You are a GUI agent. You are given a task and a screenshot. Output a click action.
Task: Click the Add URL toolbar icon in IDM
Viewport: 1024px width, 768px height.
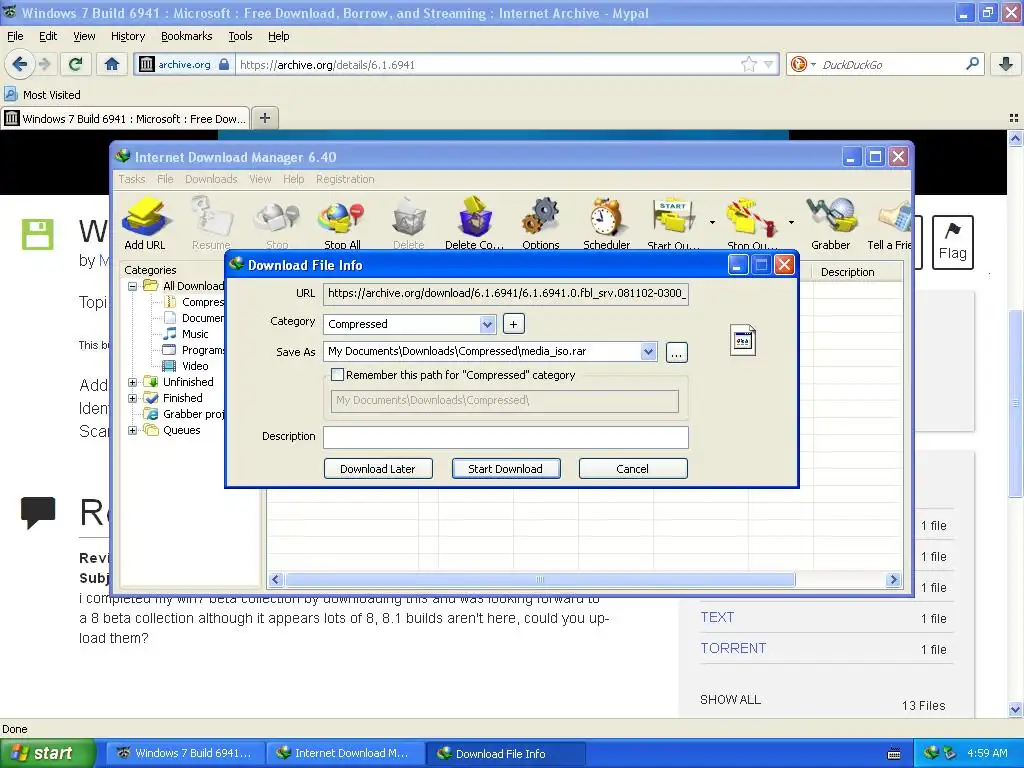coord(145,223)
